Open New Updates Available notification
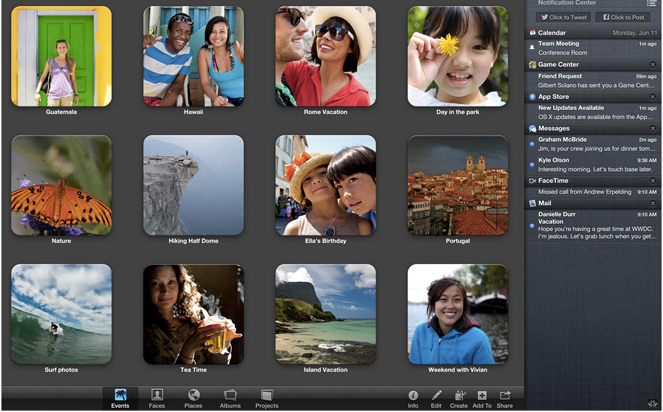This screenshot has width=663, height=412. click(592, 113)
